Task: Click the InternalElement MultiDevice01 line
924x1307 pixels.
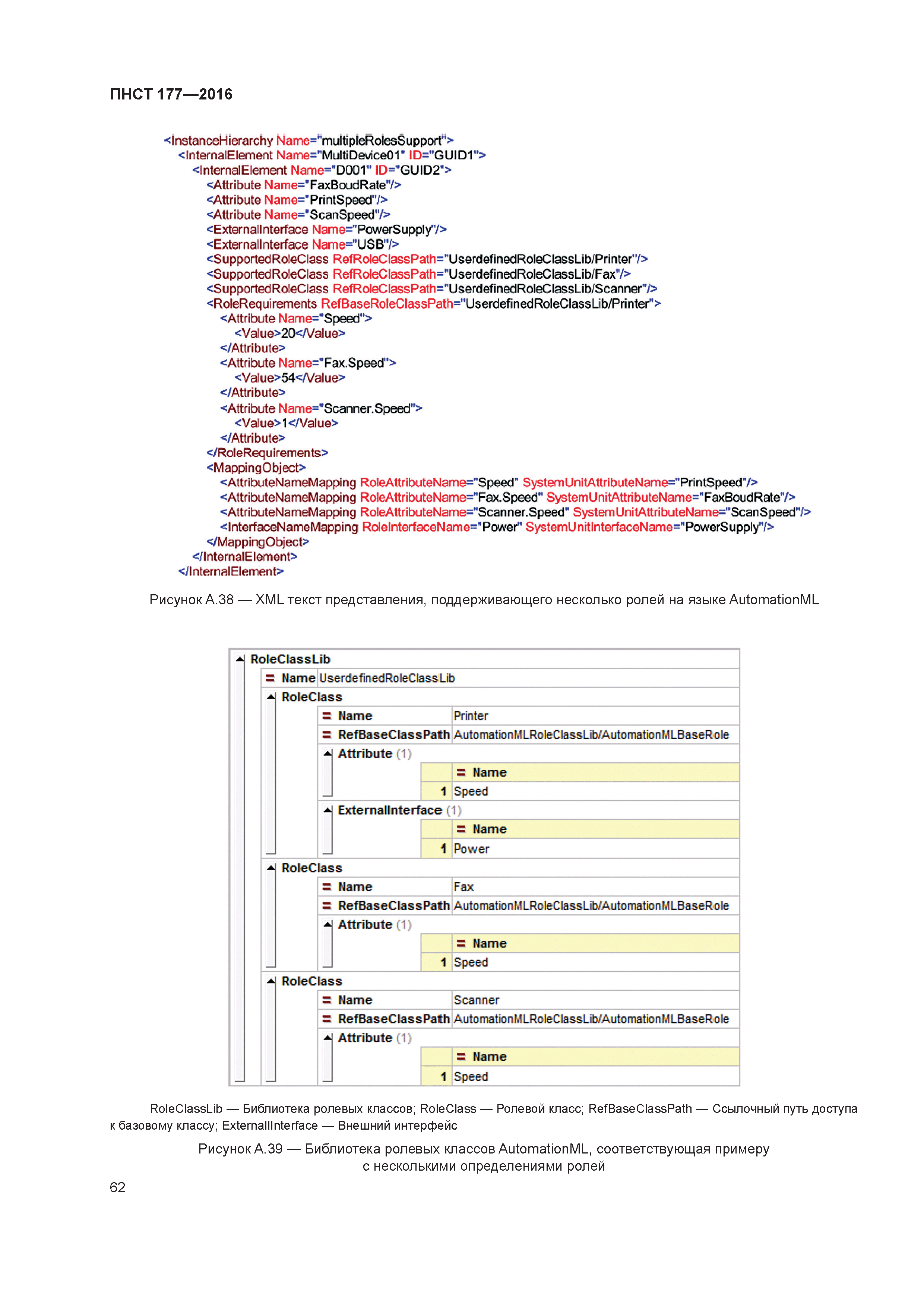Action: (x=332, y=155)
